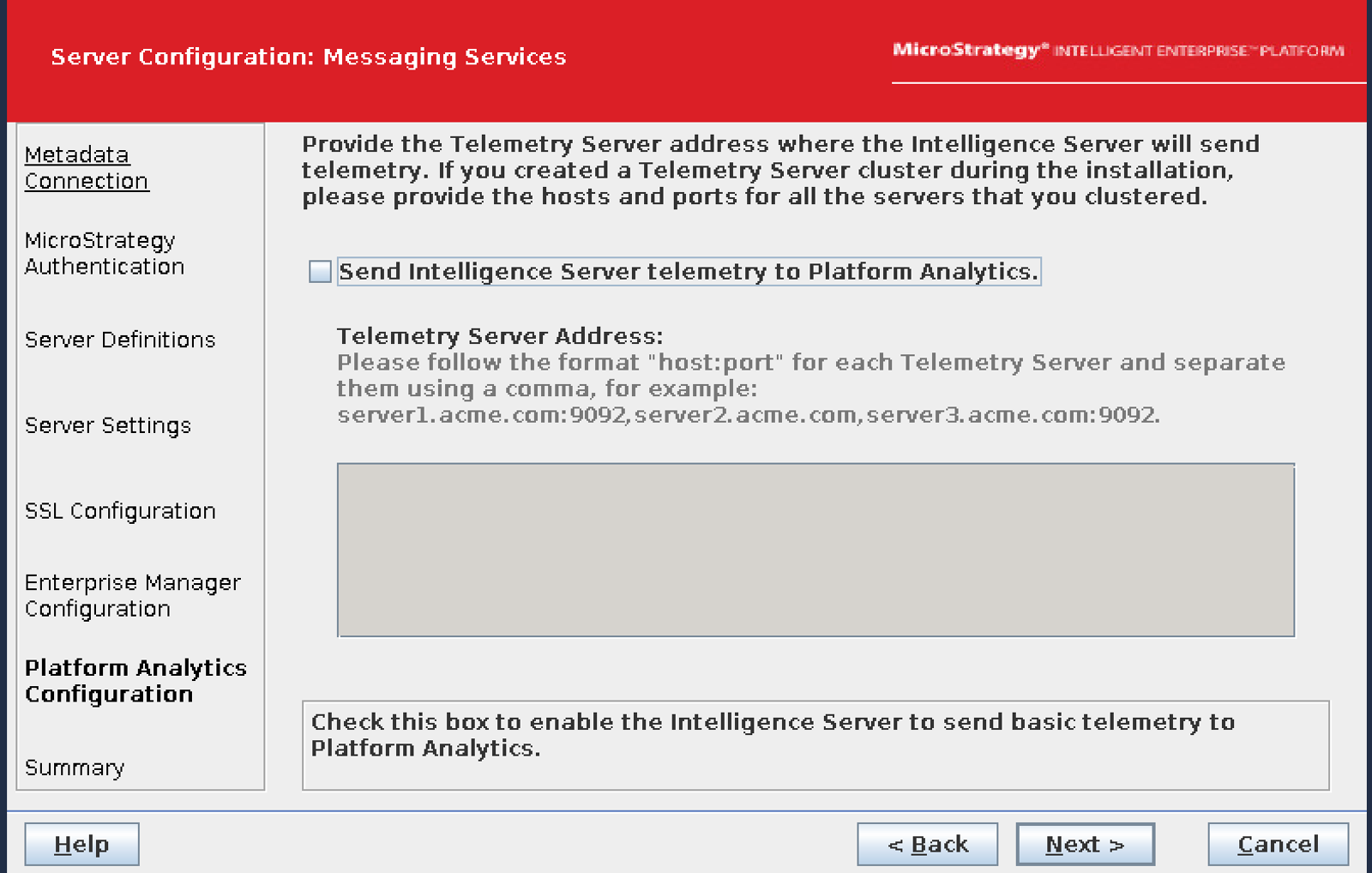The height and width of the screenshot is (873, 1372).
Task: Select Server Definitions in the sidebar
Action: click(120, 340)
